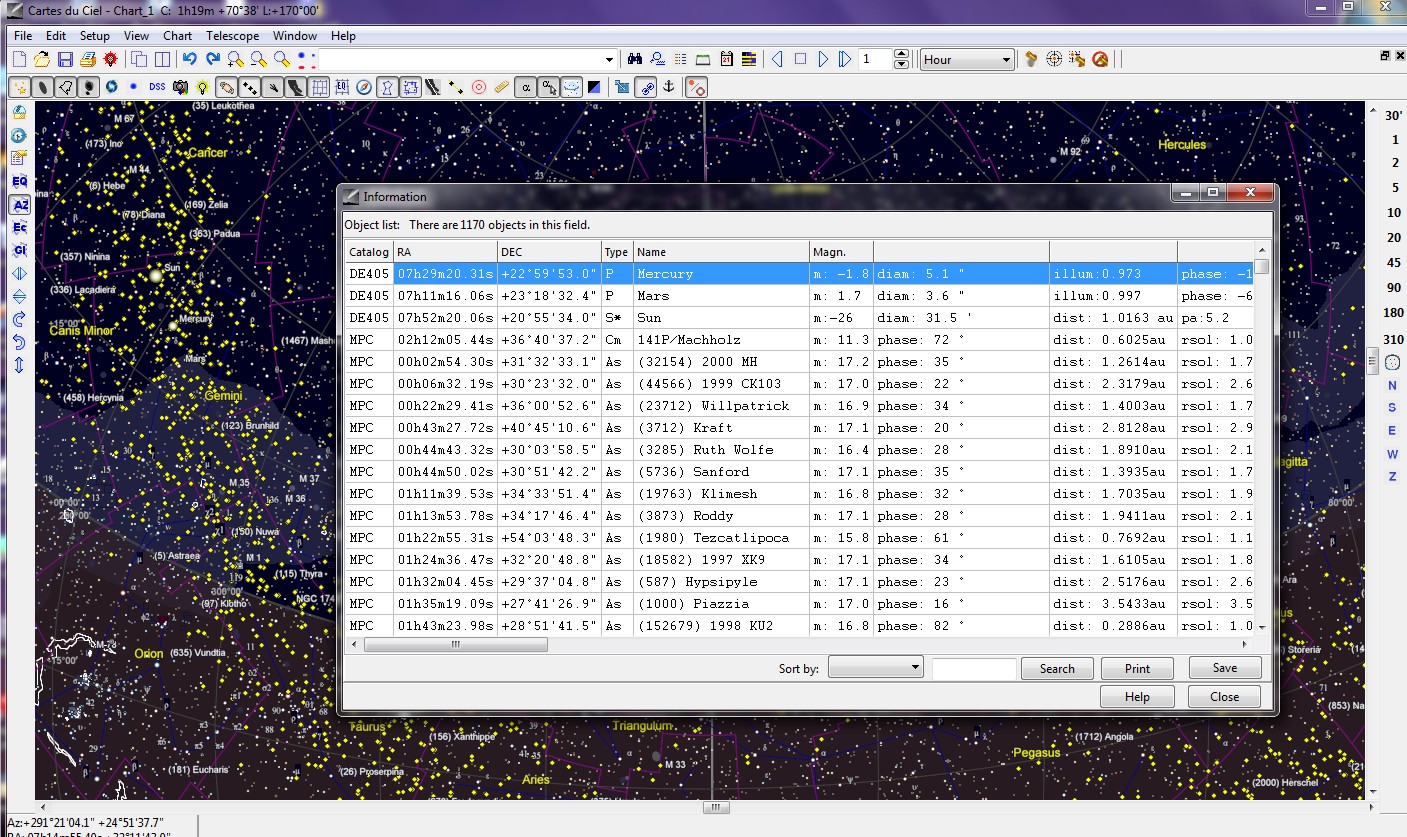Click the Name column header
This screenshot has width=1407, height=837.
click(x=721, y=252)
